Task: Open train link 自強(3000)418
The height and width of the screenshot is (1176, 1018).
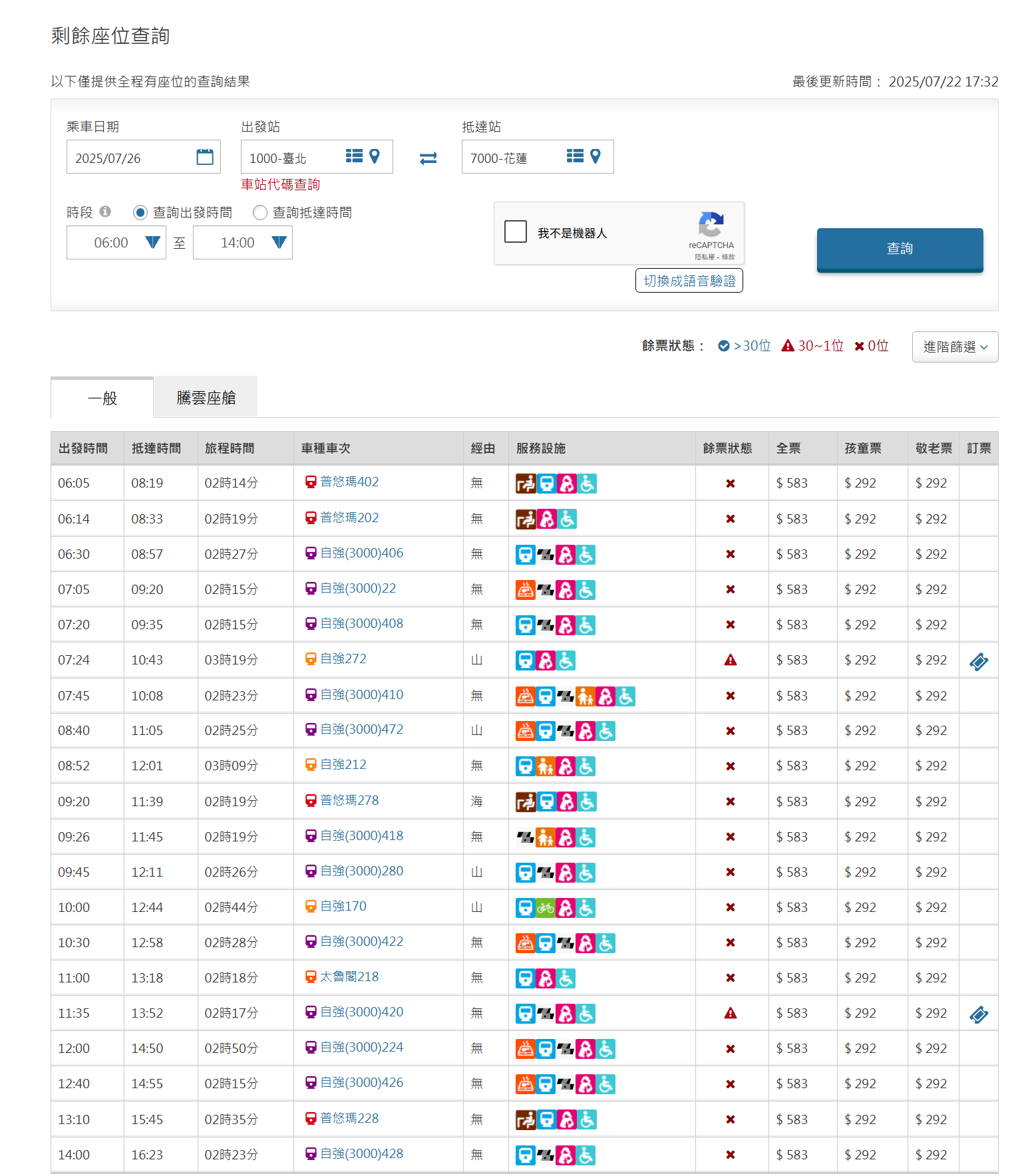Action: click(361, 835)
